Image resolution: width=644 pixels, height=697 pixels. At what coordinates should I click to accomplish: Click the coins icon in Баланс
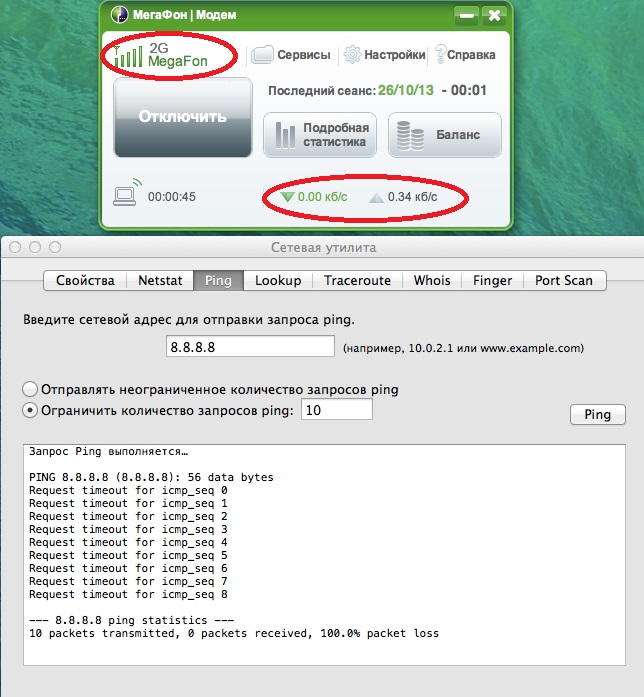click(x=410, y=136)
